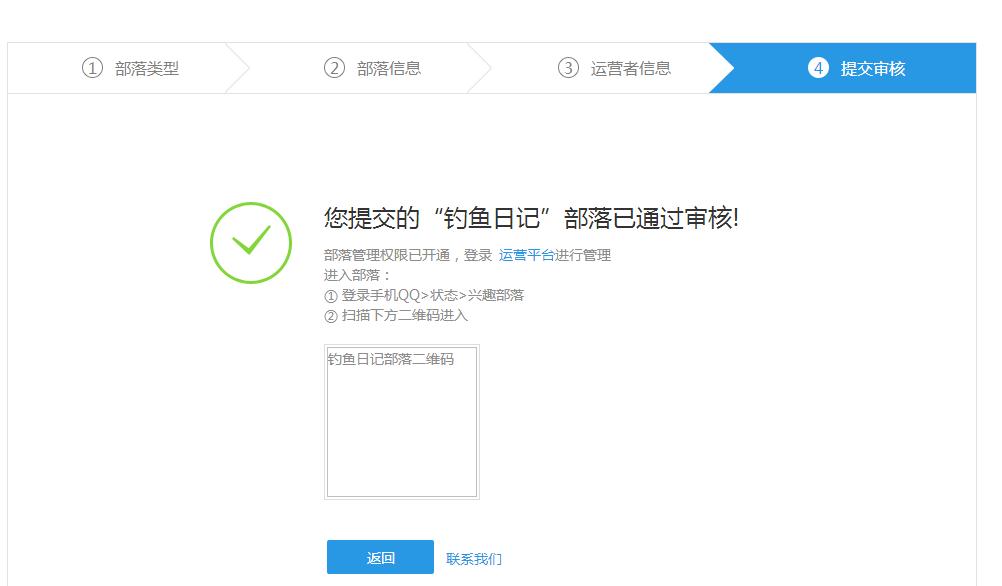Viewport: 1002px width, 586px height.
Task: Click the green checkmark success icon
Action: [x=250, y=243]
